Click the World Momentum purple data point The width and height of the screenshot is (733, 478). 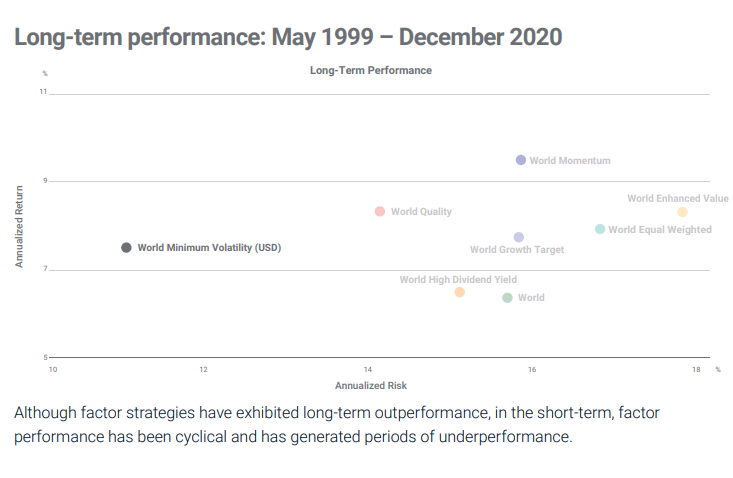pos(521,160)
